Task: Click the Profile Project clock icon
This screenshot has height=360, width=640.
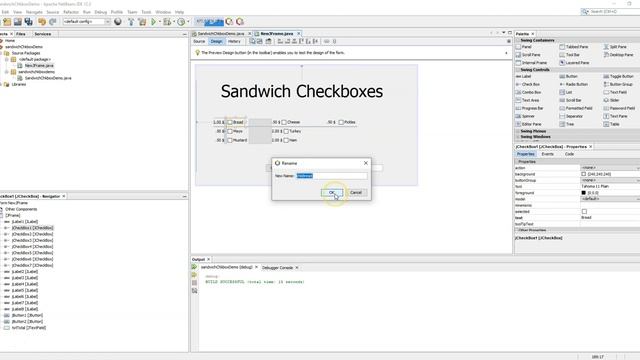Action: 181,22
